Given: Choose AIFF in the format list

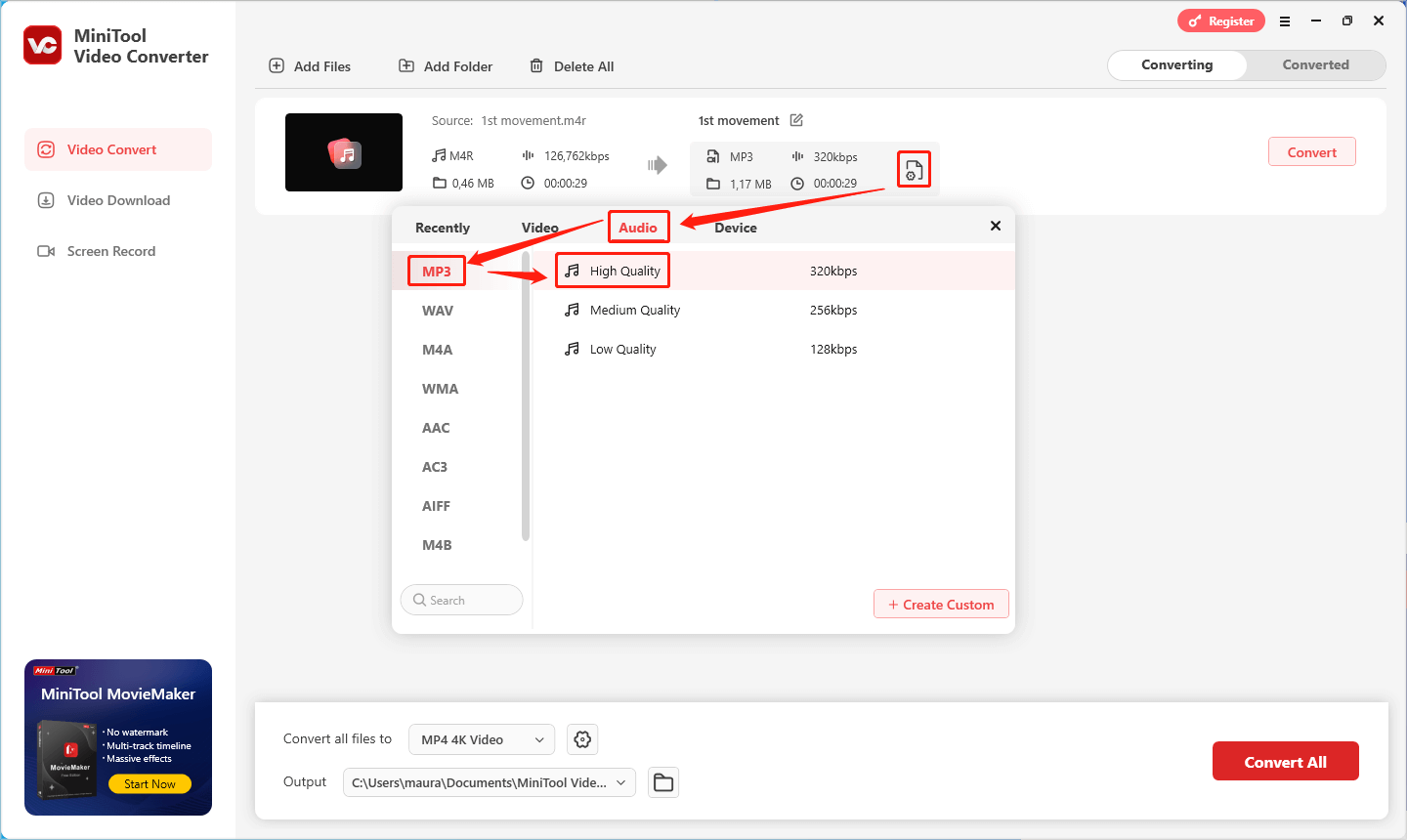Looking at the screenshot, I should click(436, 506).
